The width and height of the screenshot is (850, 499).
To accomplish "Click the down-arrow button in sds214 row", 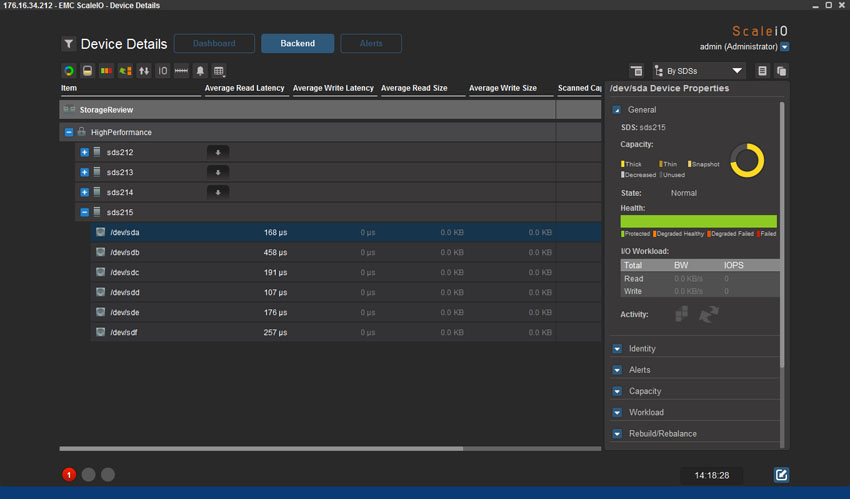I will tap(218, 192).
